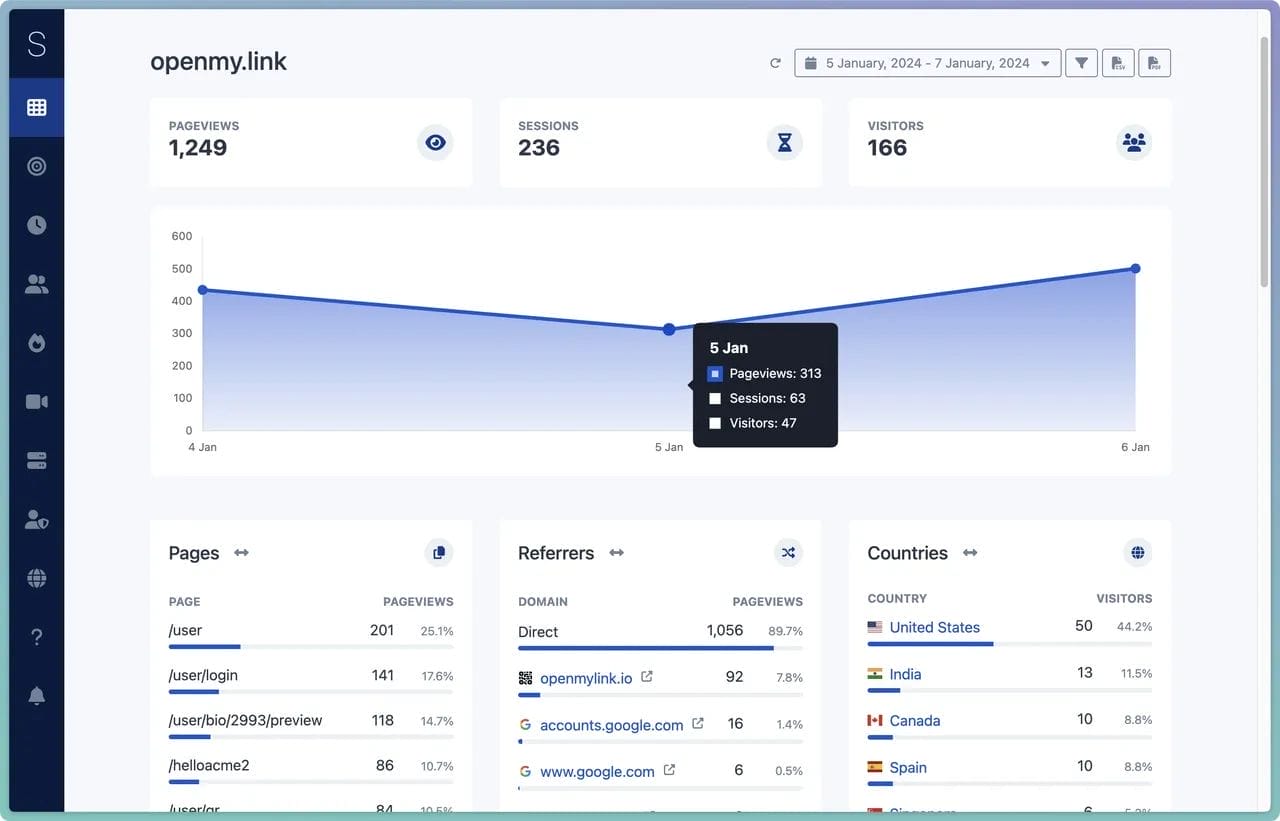Image resolution: width=1280 pixels, height=821 pixels.
Task: Click the Direct referrer row
Action: point(660,635)
